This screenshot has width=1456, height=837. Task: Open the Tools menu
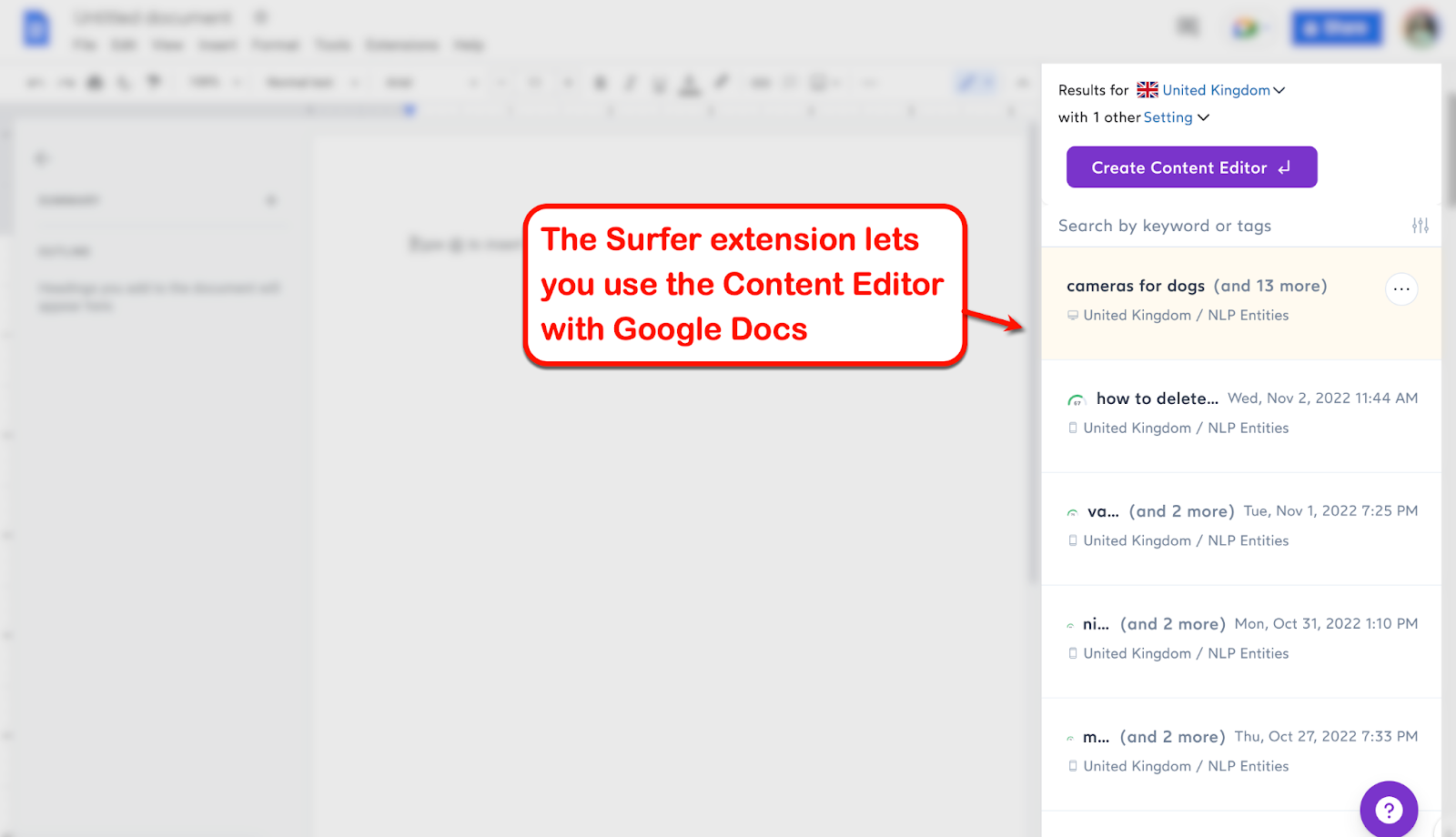tap(333, 45)
